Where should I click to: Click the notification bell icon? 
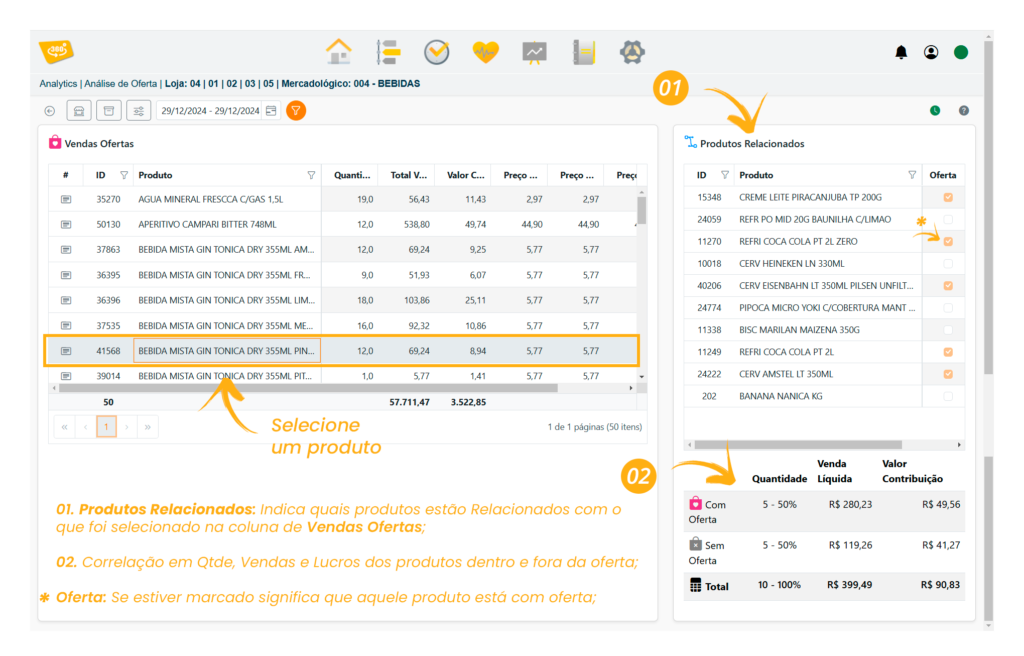tap(901, 52)
